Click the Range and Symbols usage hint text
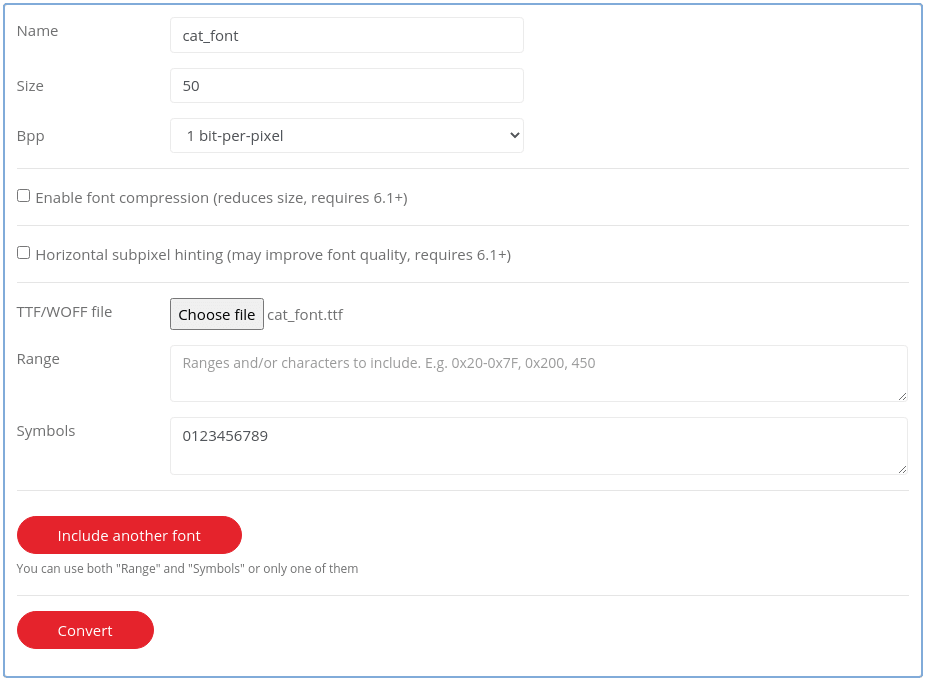The image size is (926, 681). pos(187,569)
